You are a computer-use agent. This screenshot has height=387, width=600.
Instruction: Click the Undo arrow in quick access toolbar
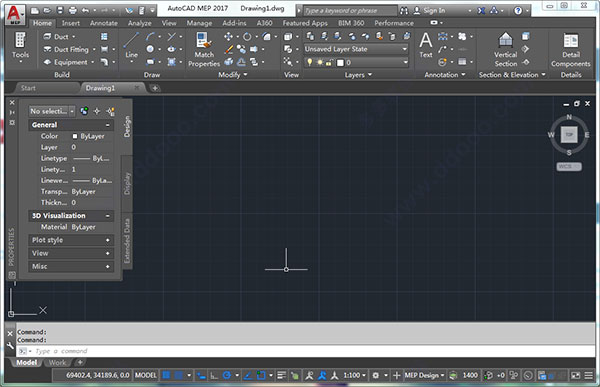[85, 10]
